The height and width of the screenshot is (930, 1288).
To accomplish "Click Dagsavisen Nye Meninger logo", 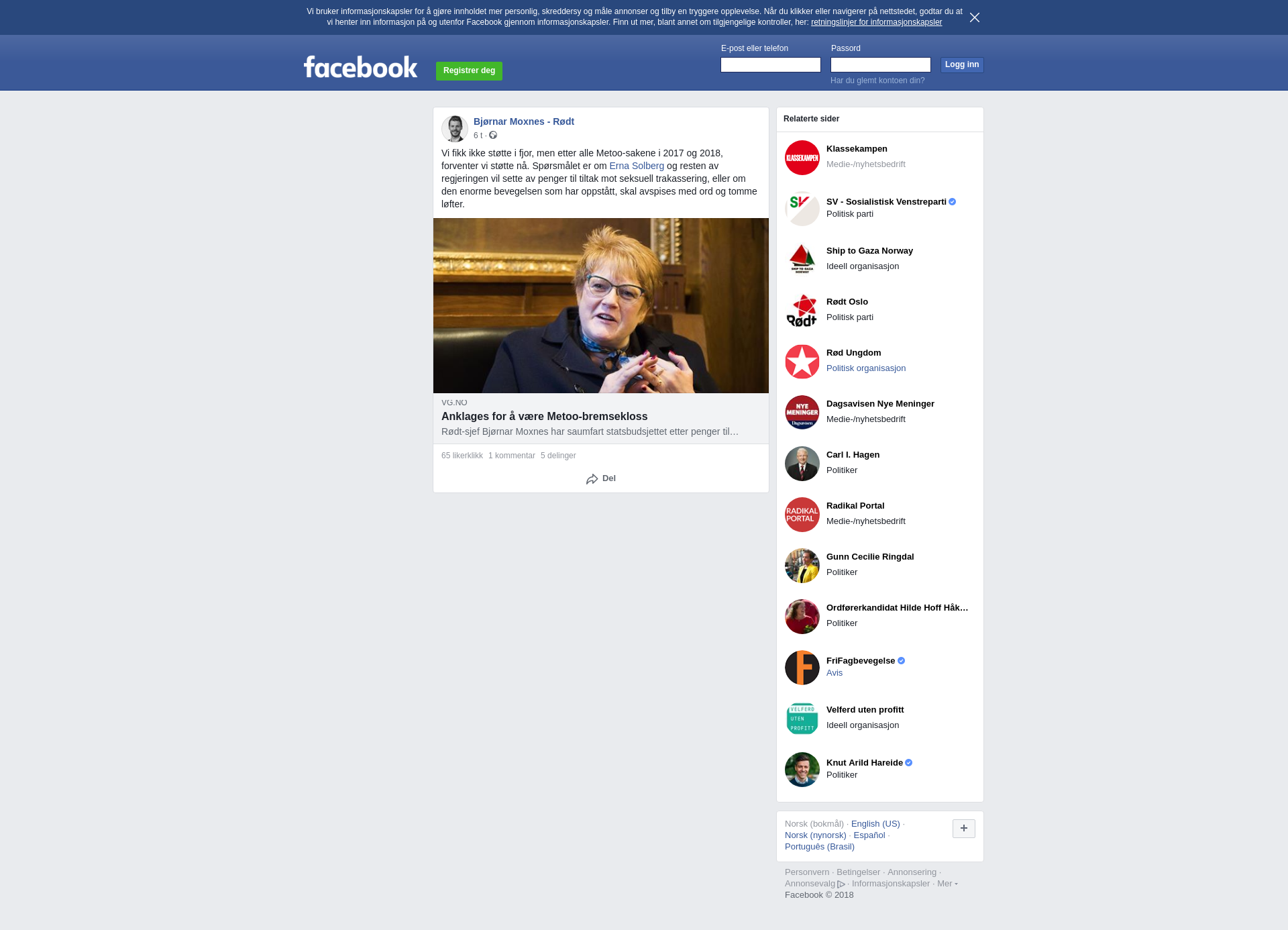I will coord(802,413).
